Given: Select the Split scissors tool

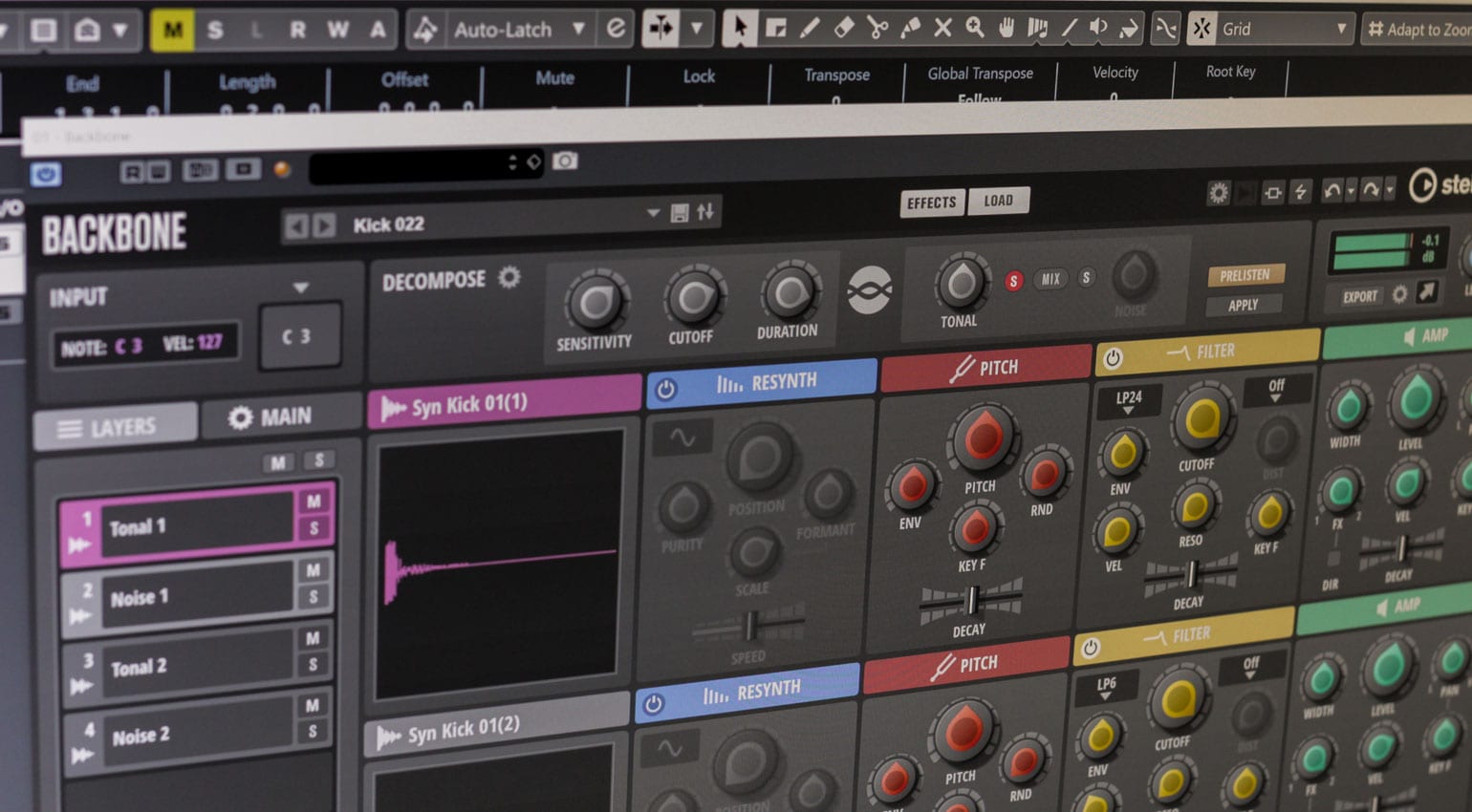Looking at the screenshot, I should tap(877, 28).
